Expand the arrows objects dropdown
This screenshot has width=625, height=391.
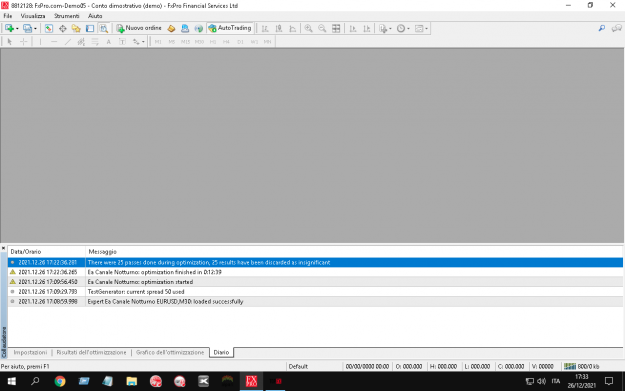pyautogui.click(x=143, y=42)
